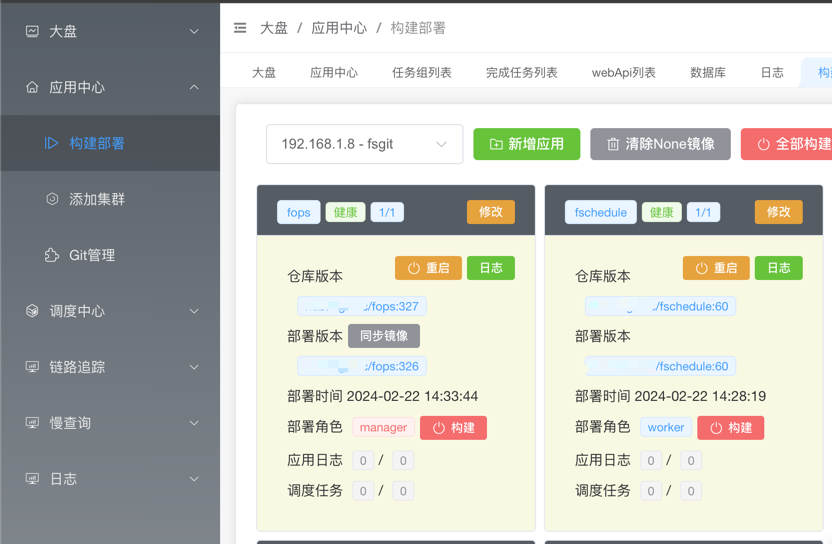Click the power icon on fops 重启 button
832x544 pixels.
tap(414, 268)
